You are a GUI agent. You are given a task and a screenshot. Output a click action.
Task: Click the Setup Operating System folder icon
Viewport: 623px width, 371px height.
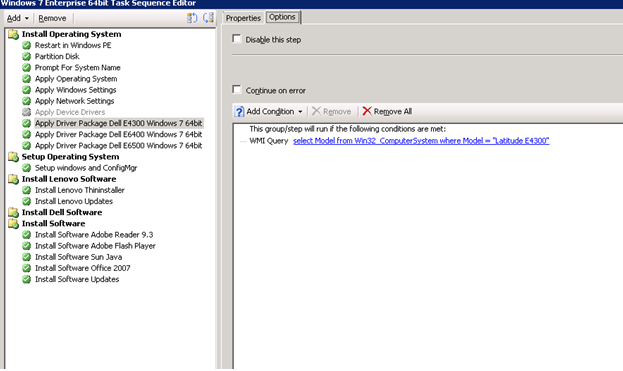[14, 157]
